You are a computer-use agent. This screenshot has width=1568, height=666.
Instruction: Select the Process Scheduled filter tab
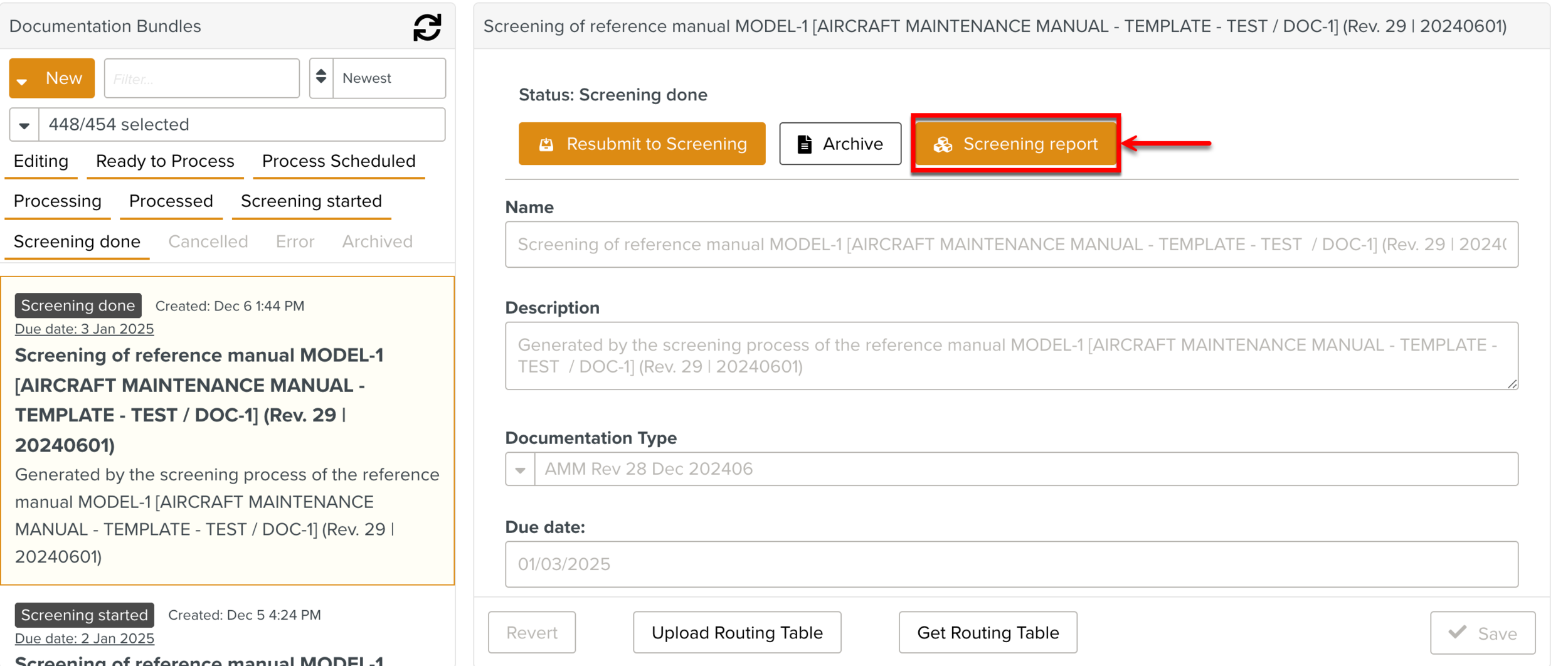click(339, 161)
